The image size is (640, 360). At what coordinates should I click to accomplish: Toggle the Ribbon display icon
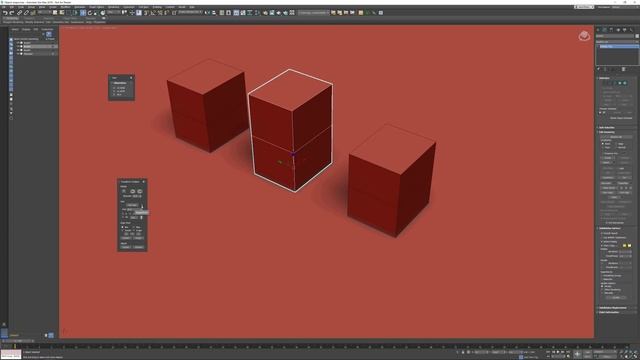[x=236, y=13]
